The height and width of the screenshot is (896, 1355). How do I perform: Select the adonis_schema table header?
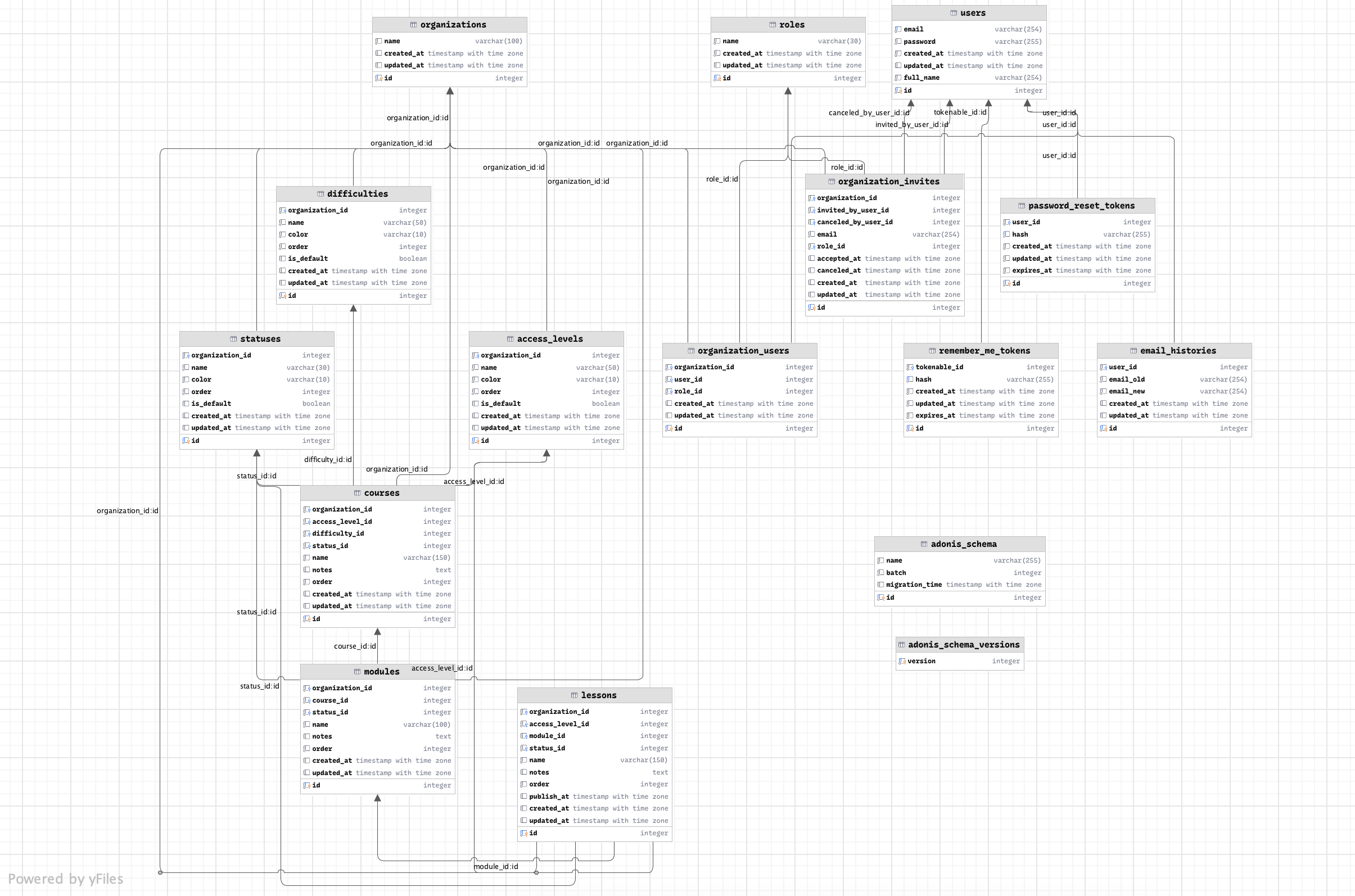[x=960, y=544]
